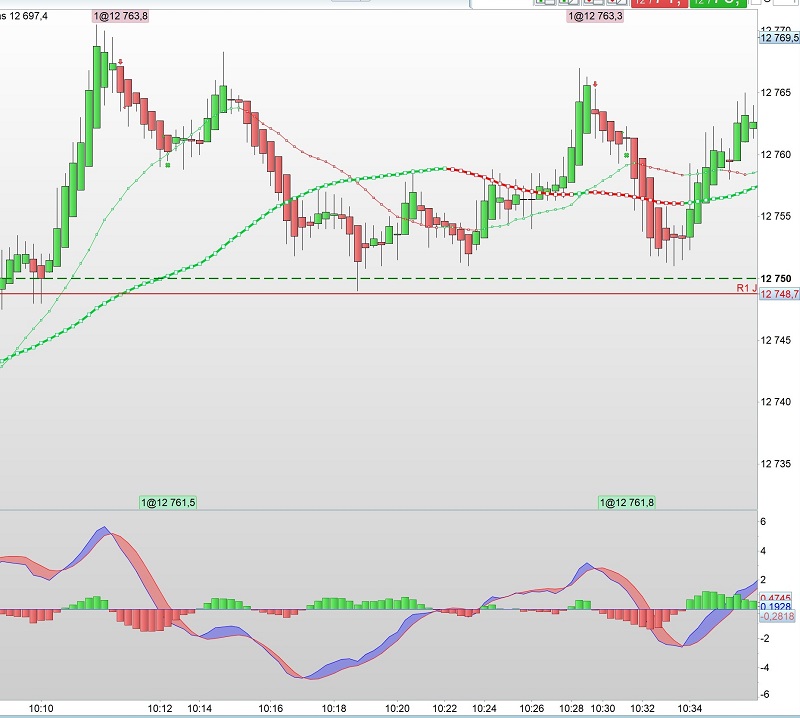
Task: Click the 12 740 price axis label
Action: click(776, 402)
